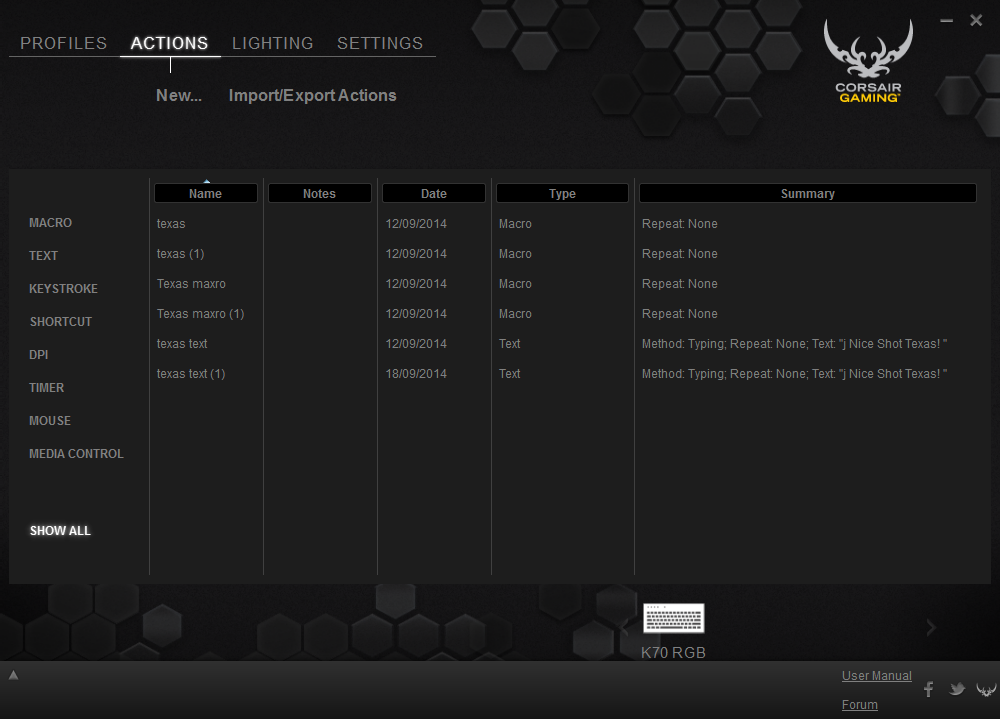Create a new action with New...

[x=179, y=95]
